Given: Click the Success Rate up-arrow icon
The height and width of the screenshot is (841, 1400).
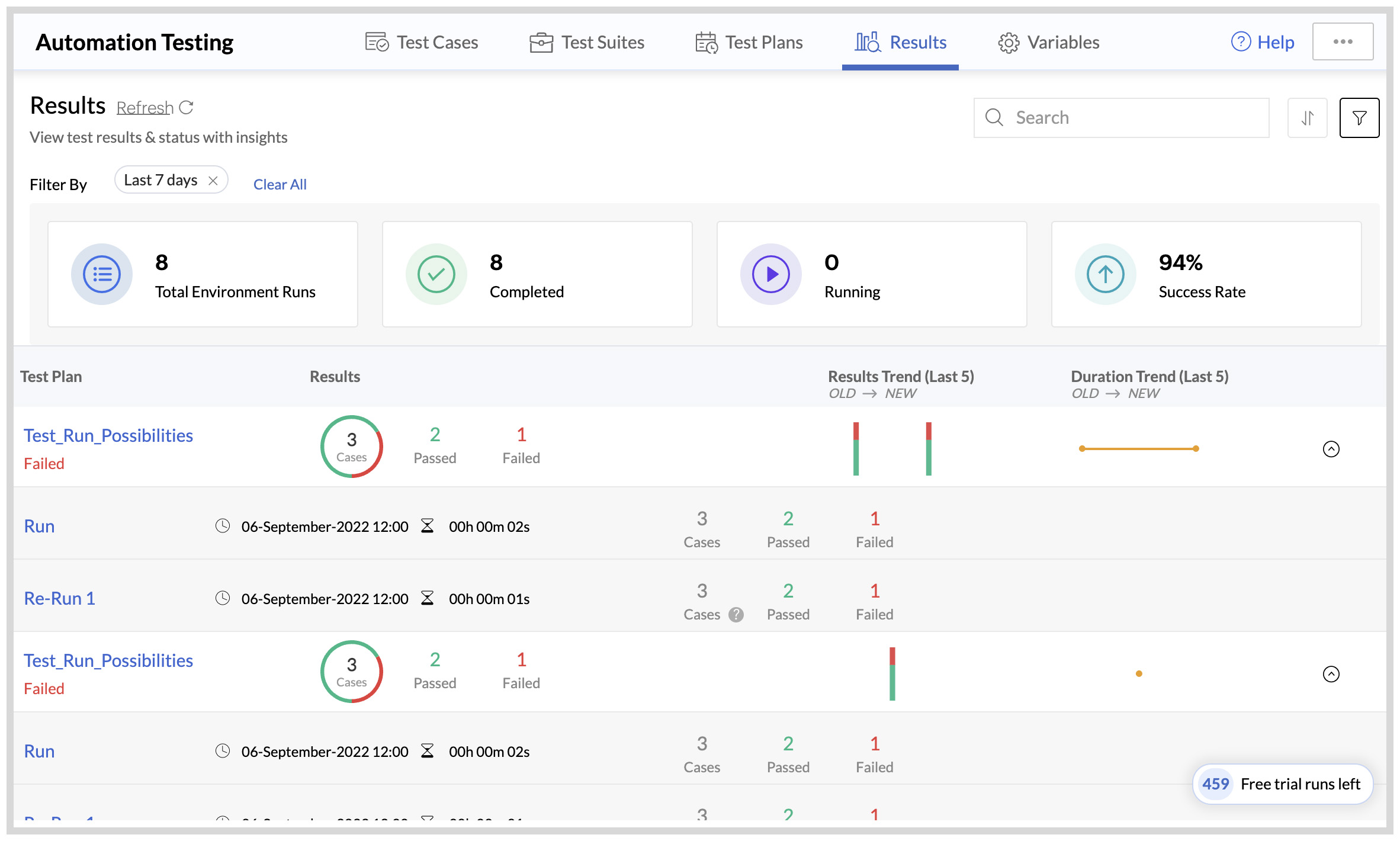Looking at the screenshot, I should coord(1106,274).
